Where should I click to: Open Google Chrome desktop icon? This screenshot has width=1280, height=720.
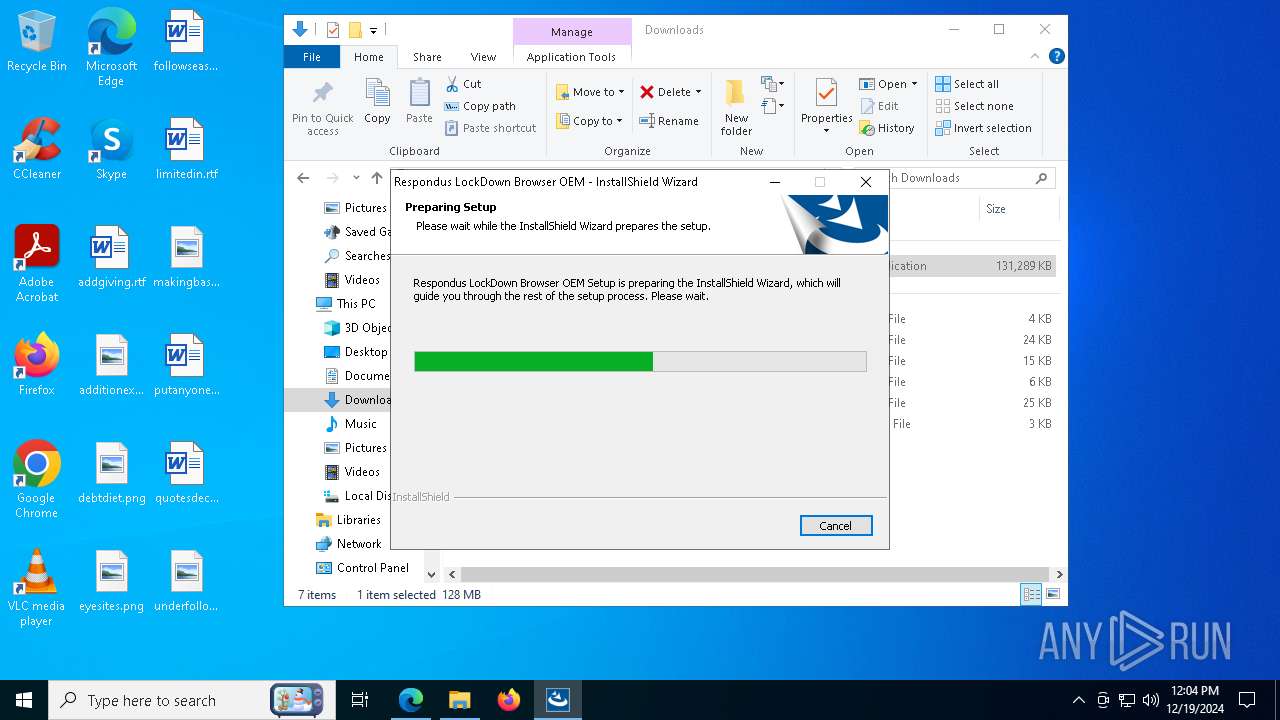(37, 480)
